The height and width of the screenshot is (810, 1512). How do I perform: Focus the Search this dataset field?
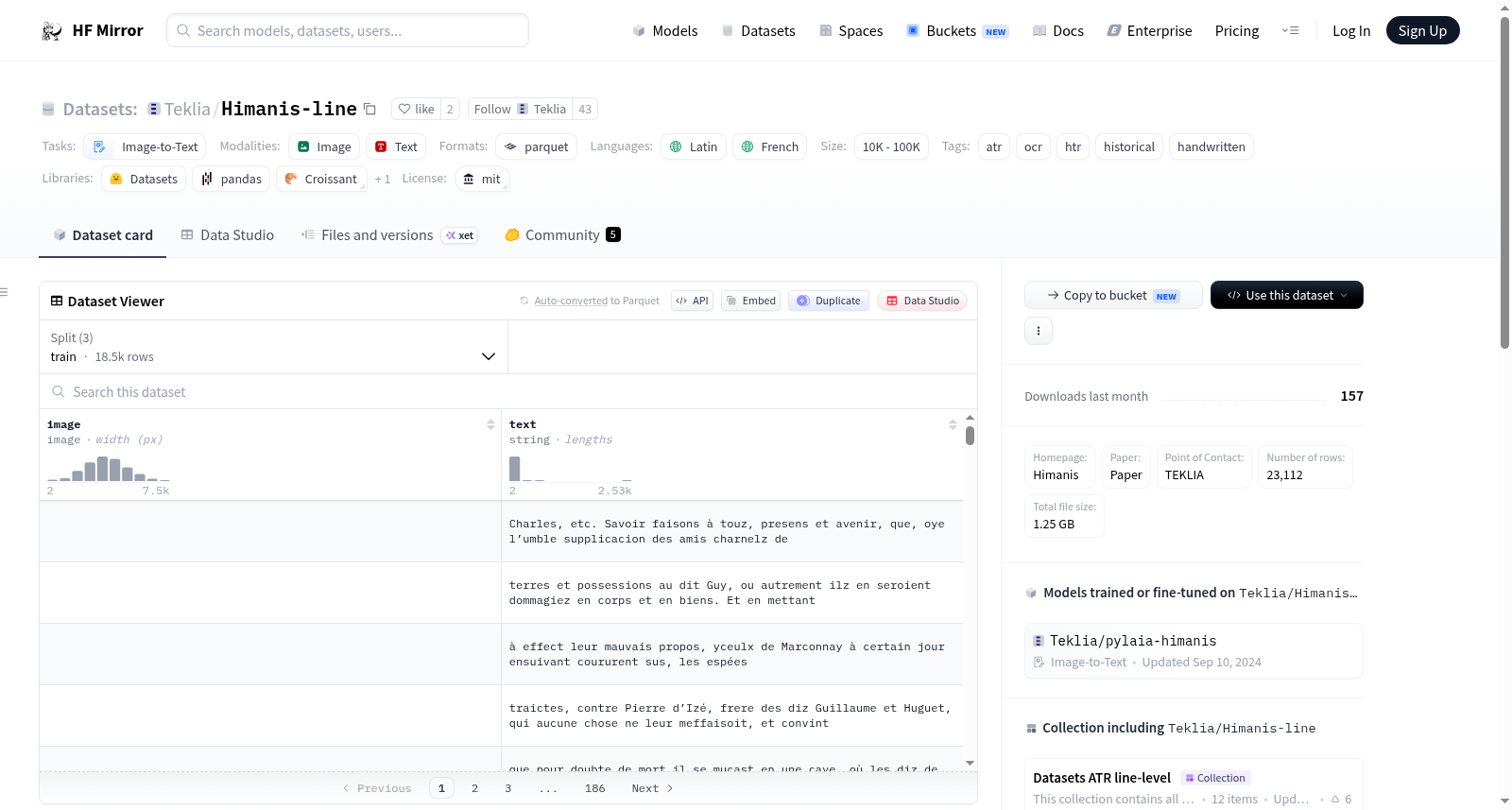click(508, 391)
